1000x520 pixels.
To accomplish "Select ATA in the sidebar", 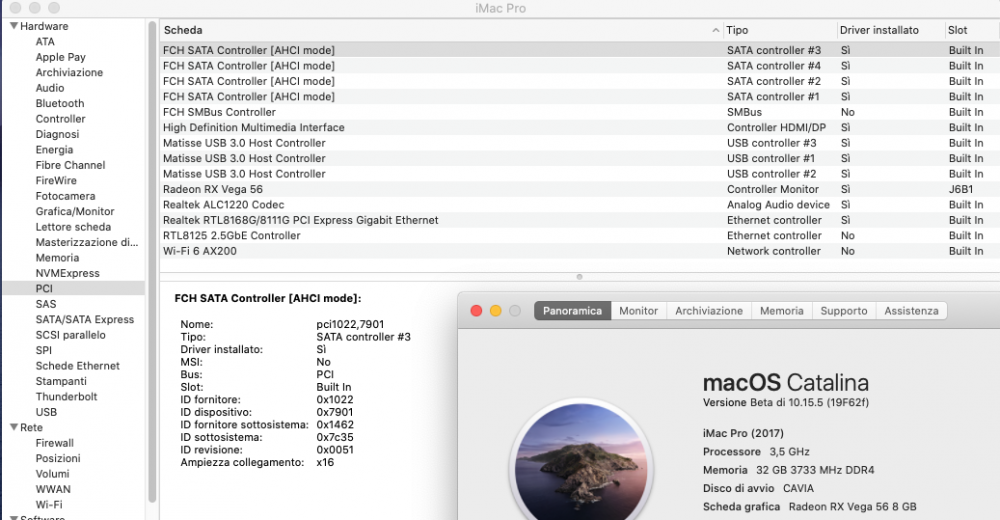I will coord(45,41).
